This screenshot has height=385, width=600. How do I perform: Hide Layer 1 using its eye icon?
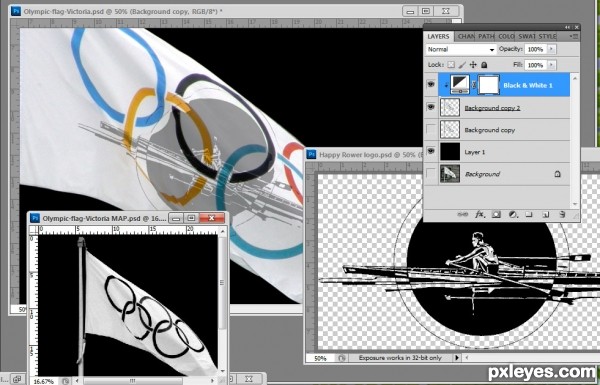tap(431, 151)
